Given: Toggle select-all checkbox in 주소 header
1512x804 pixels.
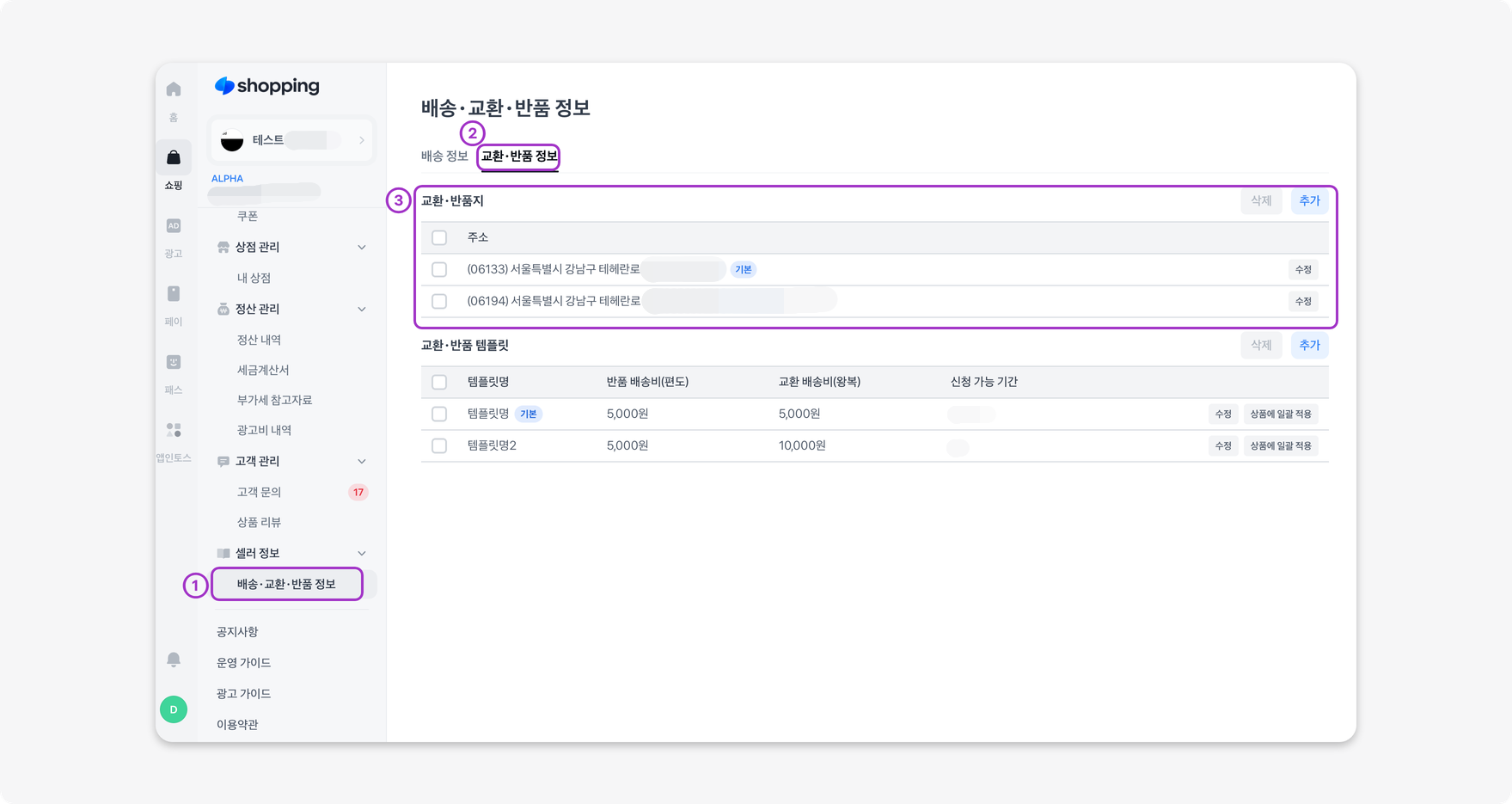Looking at the screenshot, I should 439,238.
